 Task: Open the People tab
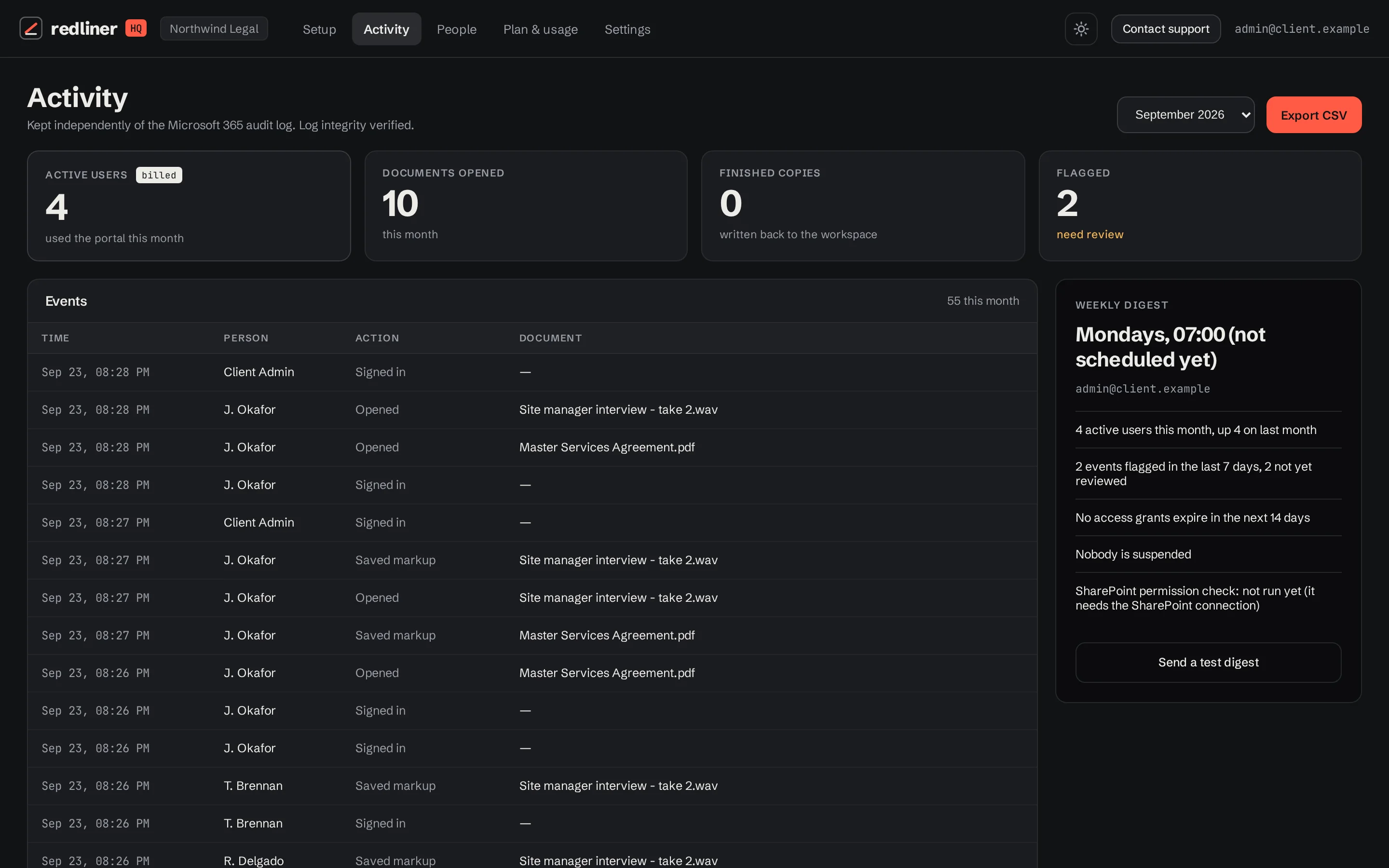pos(456,29)
